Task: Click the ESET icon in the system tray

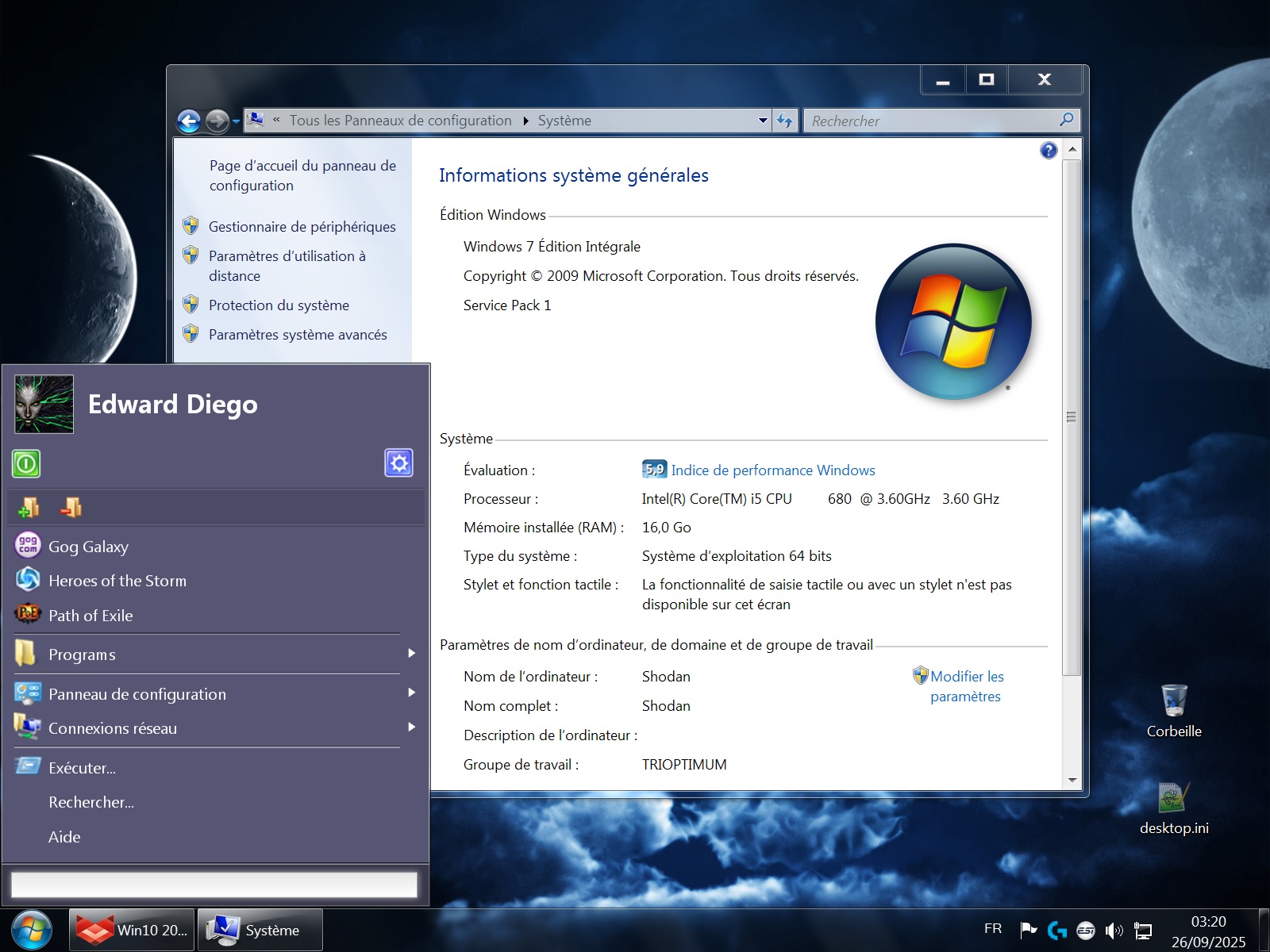Action: tap(1084, 928)
